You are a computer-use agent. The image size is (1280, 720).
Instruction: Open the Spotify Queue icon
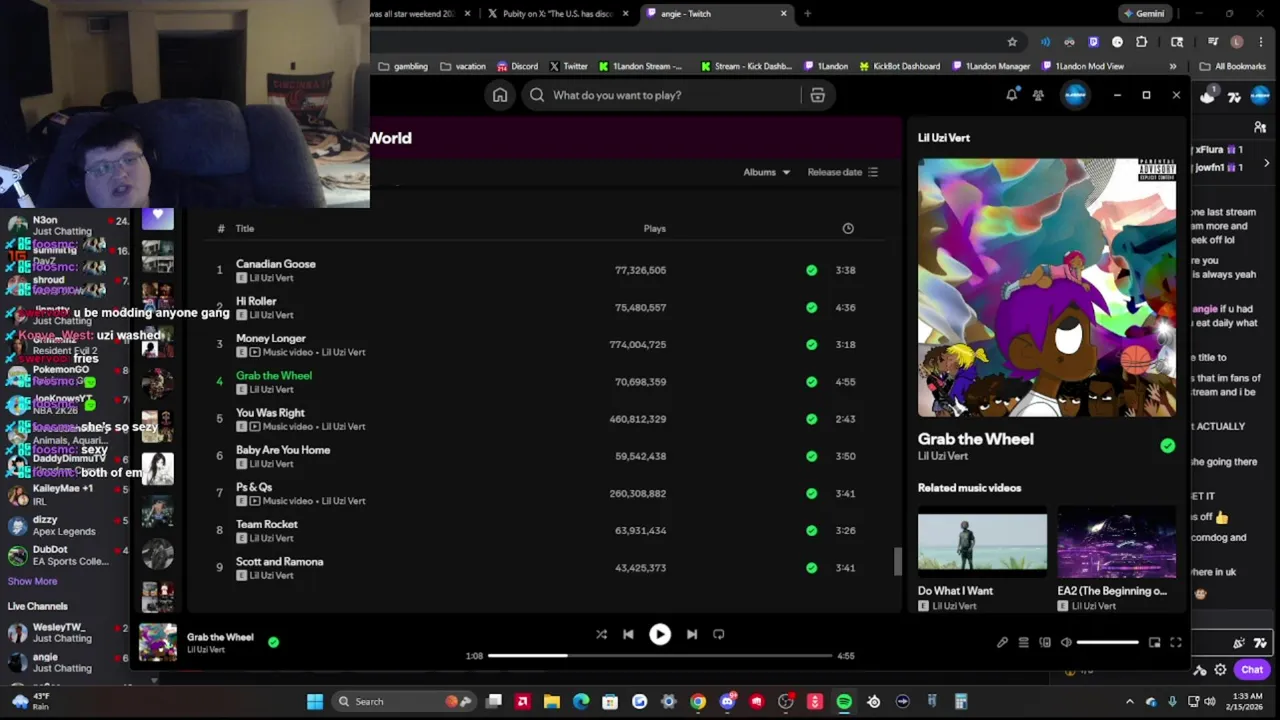click(1023, 642)
